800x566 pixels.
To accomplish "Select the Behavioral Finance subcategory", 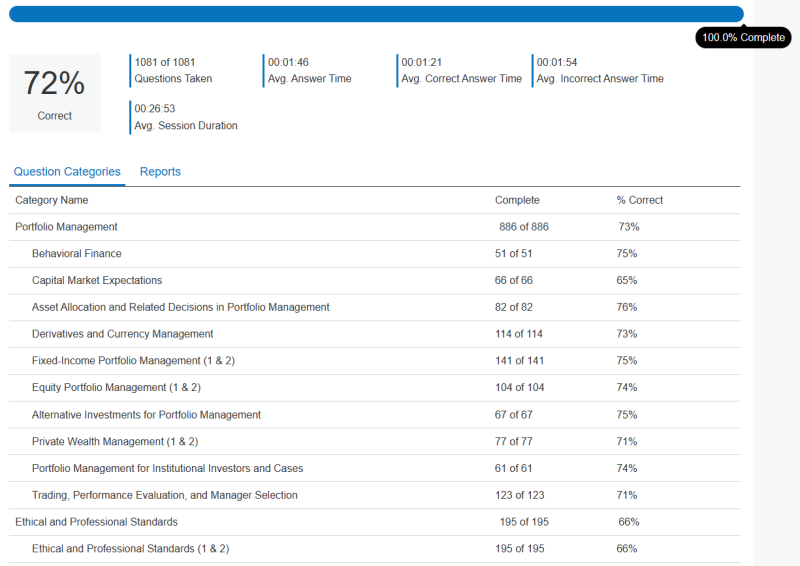I will 77,254.
